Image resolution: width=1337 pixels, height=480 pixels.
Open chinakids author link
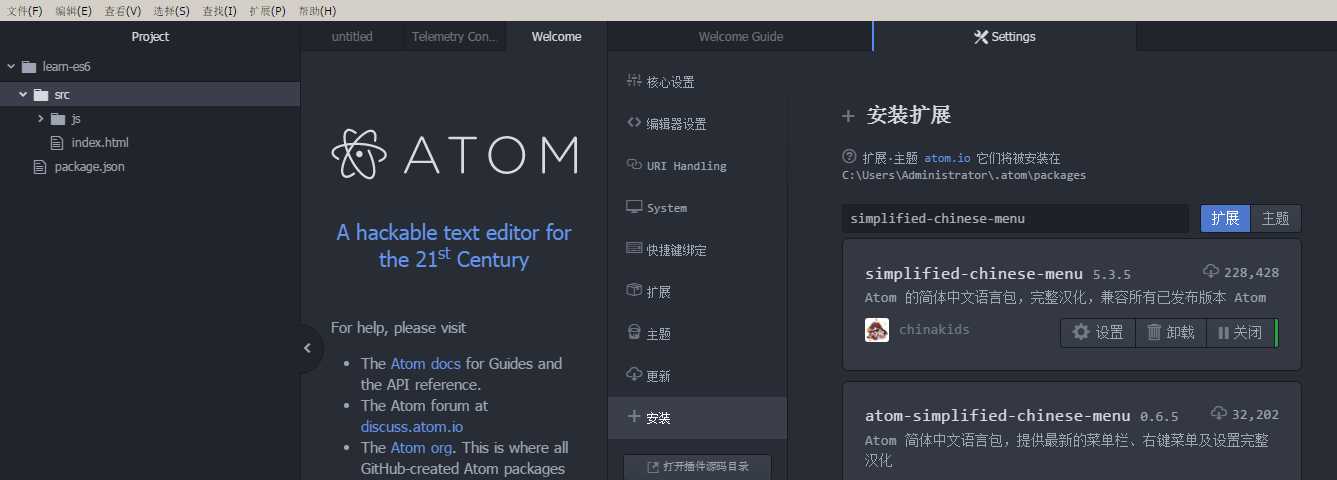click(x=934, y=330)
